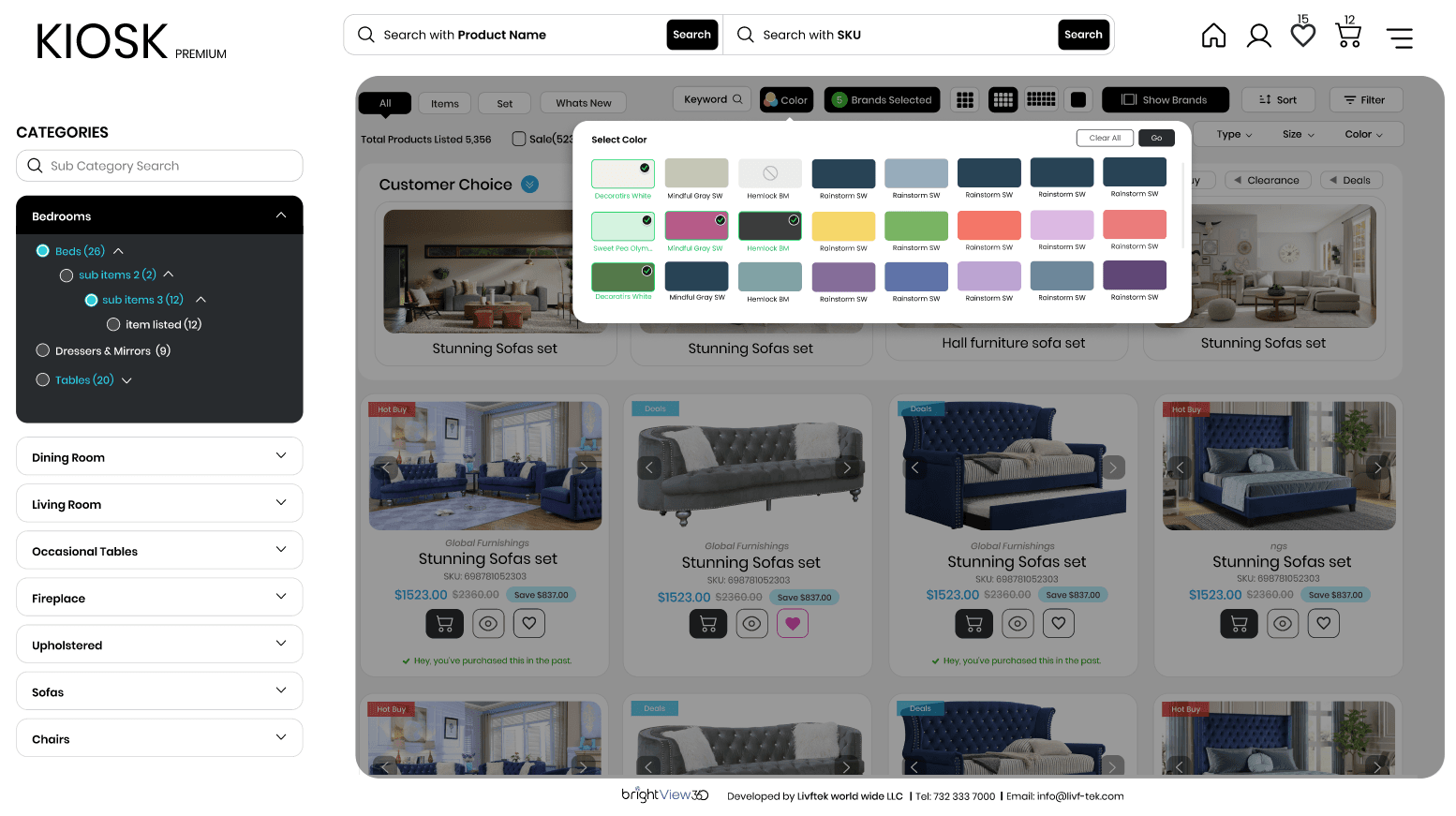
Task: Open the home icon in header
Action: point(1213,36)
